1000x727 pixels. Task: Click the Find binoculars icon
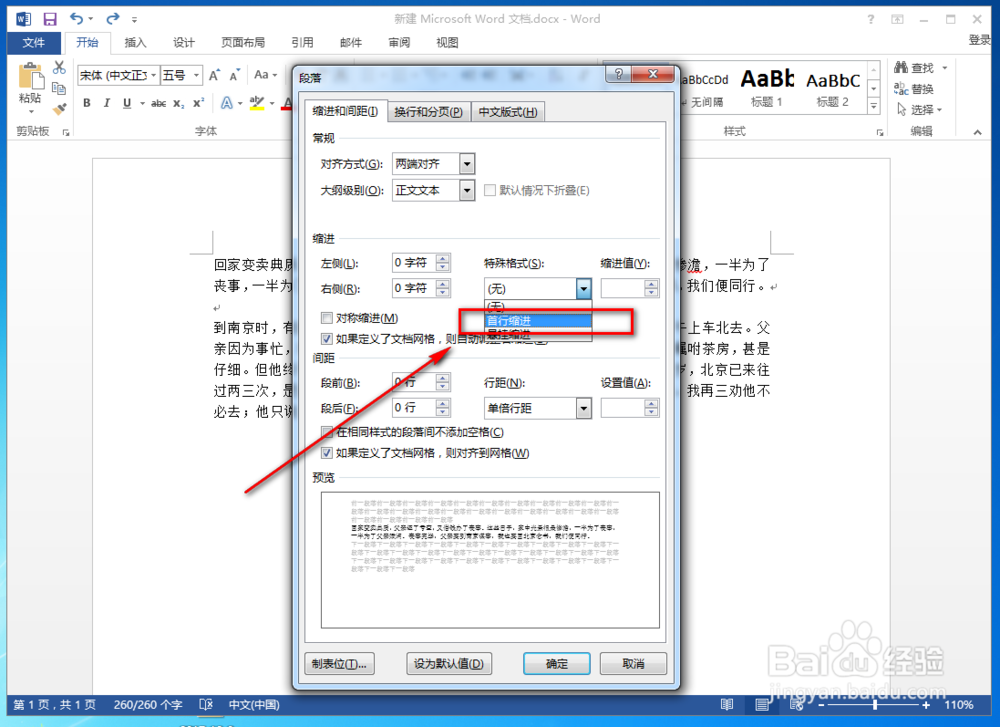[901, 67]
